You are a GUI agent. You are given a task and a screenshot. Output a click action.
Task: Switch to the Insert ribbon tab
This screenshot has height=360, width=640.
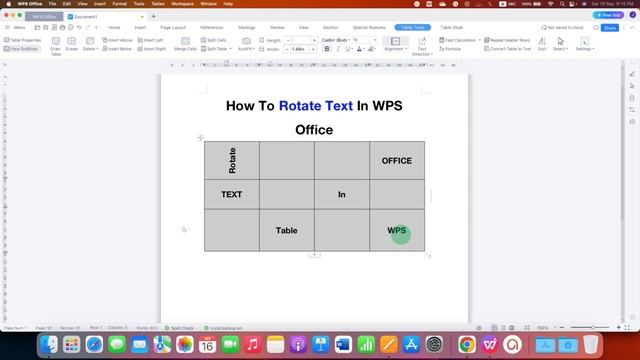tap(140, 27)
